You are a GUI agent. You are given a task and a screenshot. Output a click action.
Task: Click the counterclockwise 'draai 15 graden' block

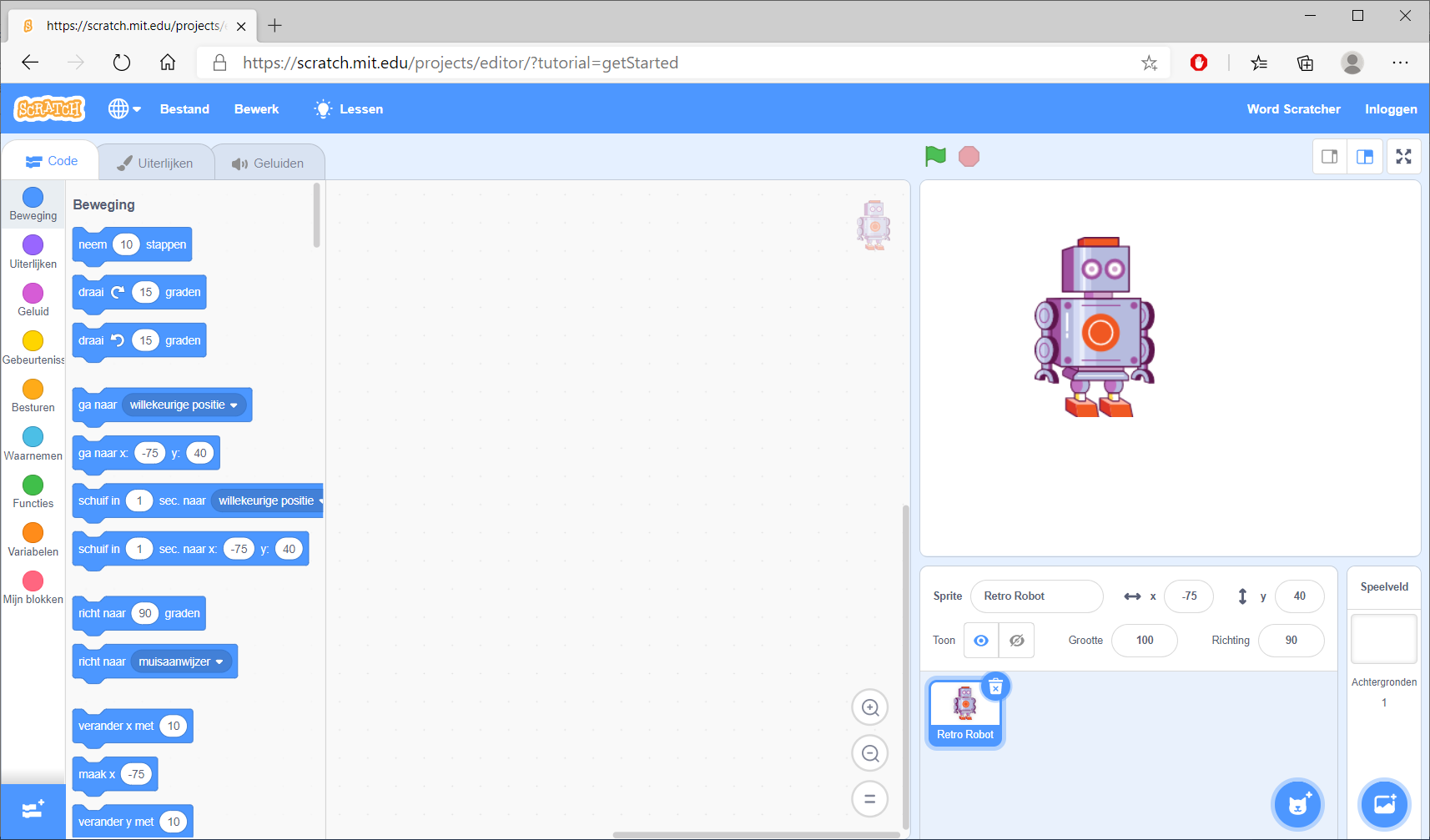point(139,340)
